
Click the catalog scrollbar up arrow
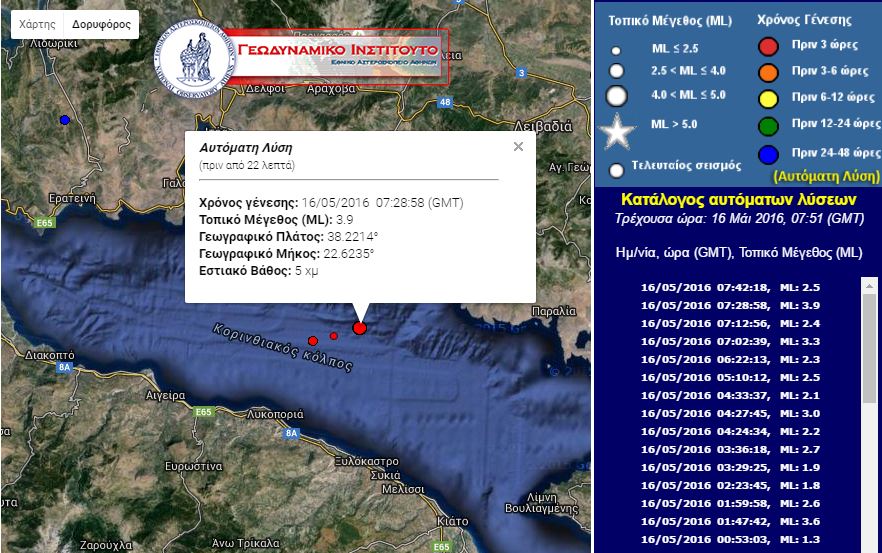coord(869,286)
